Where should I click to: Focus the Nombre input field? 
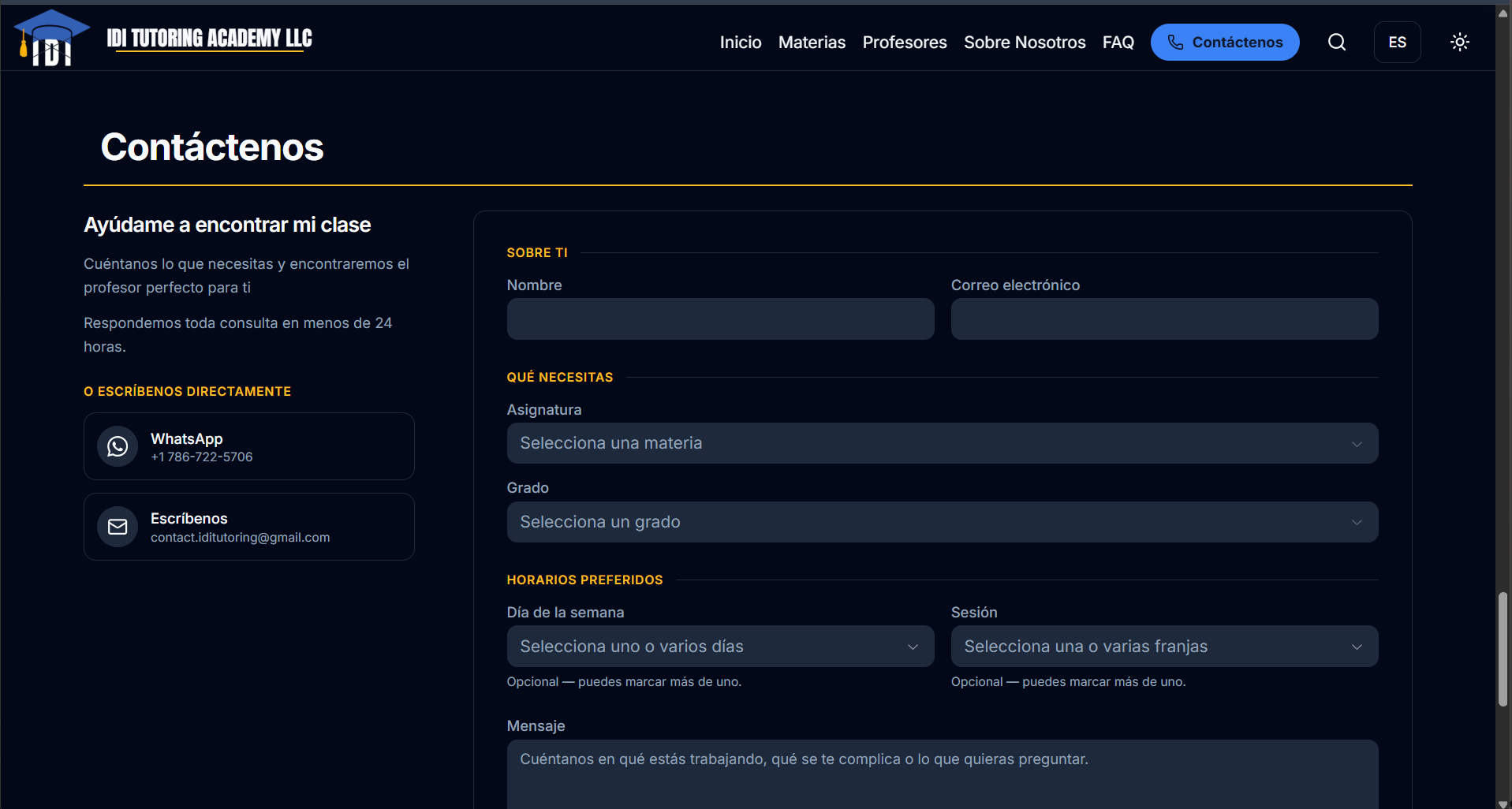click(720, 319)
